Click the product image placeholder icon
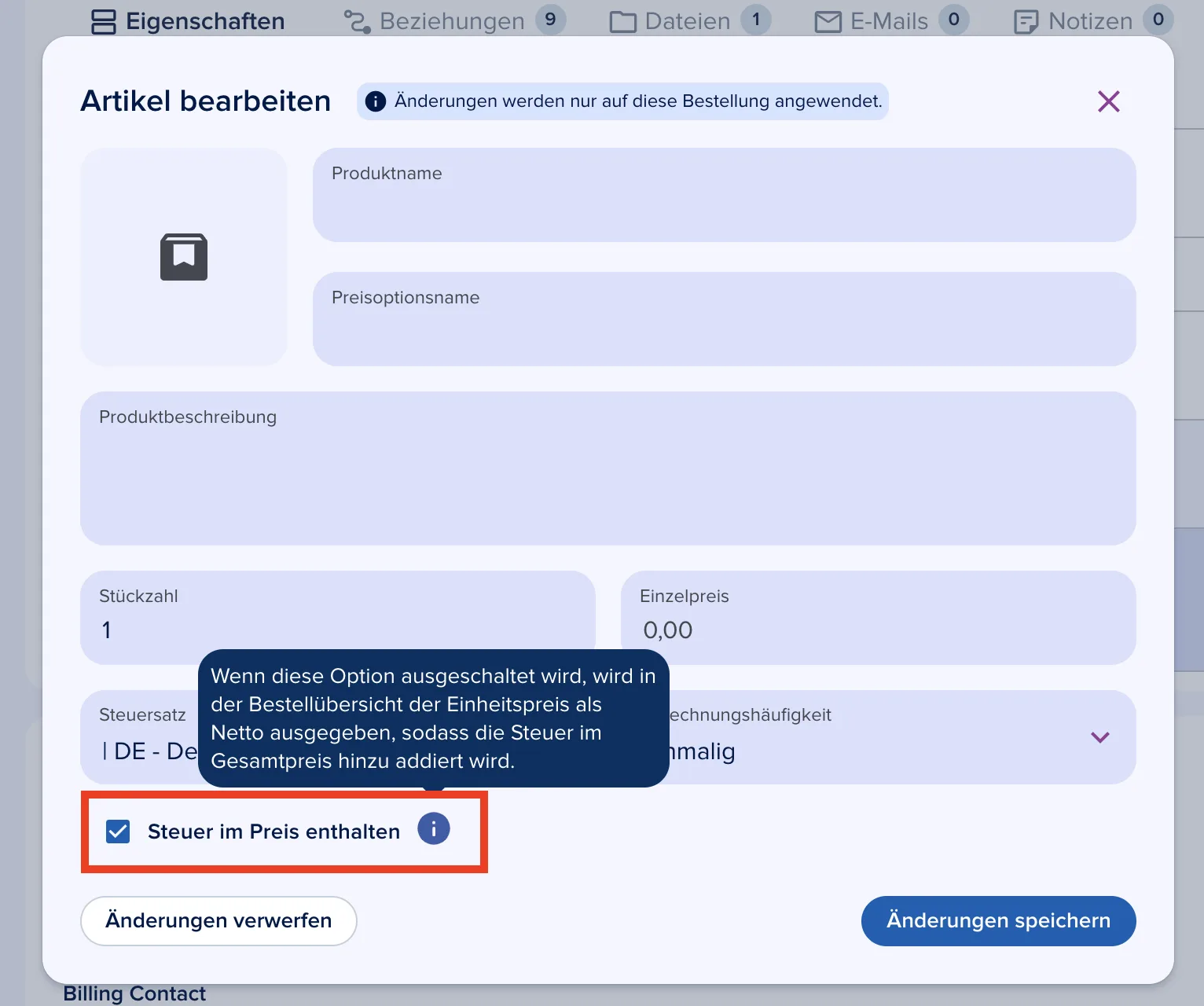Screen dimensions: 1204x1006 pyautogui.click(x=184, y=257)
